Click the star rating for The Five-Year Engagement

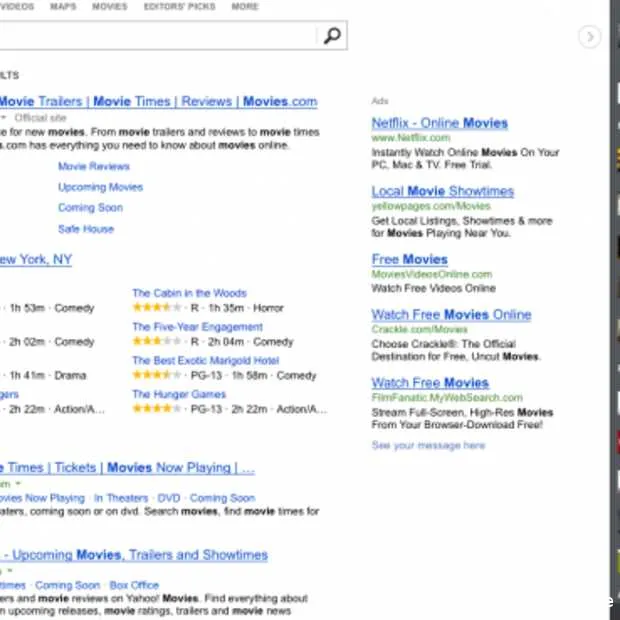[x=153, y=342]
